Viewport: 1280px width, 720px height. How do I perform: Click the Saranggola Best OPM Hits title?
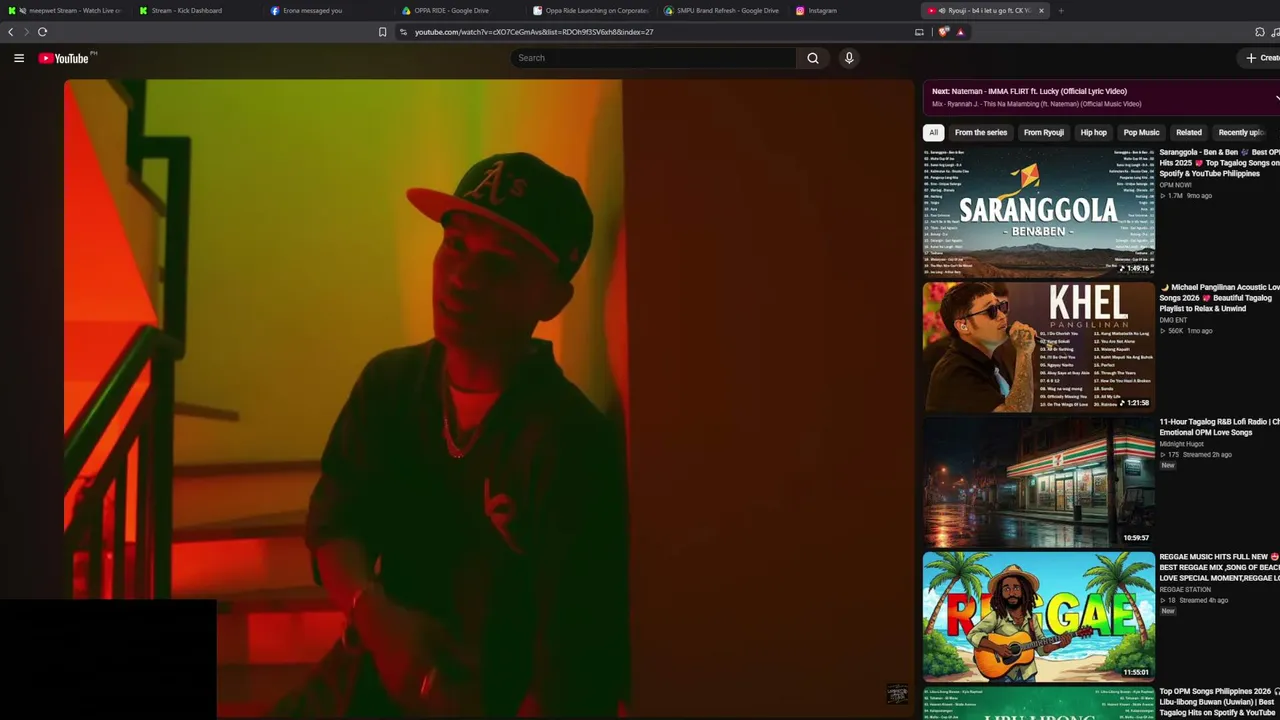(x=1219, y=163)
